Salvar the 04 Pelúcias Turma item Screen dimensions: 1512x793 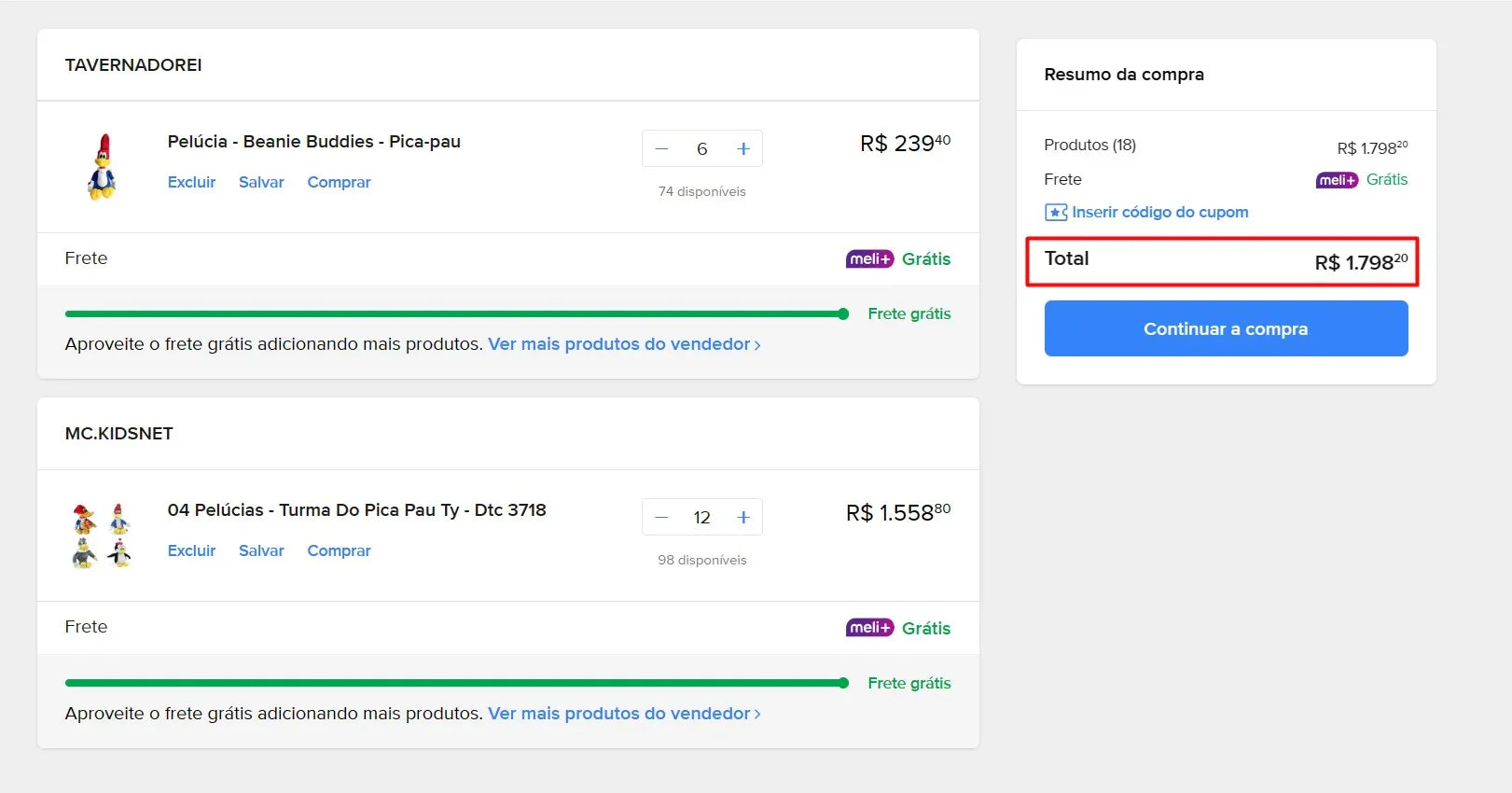[x=261, y=550]
